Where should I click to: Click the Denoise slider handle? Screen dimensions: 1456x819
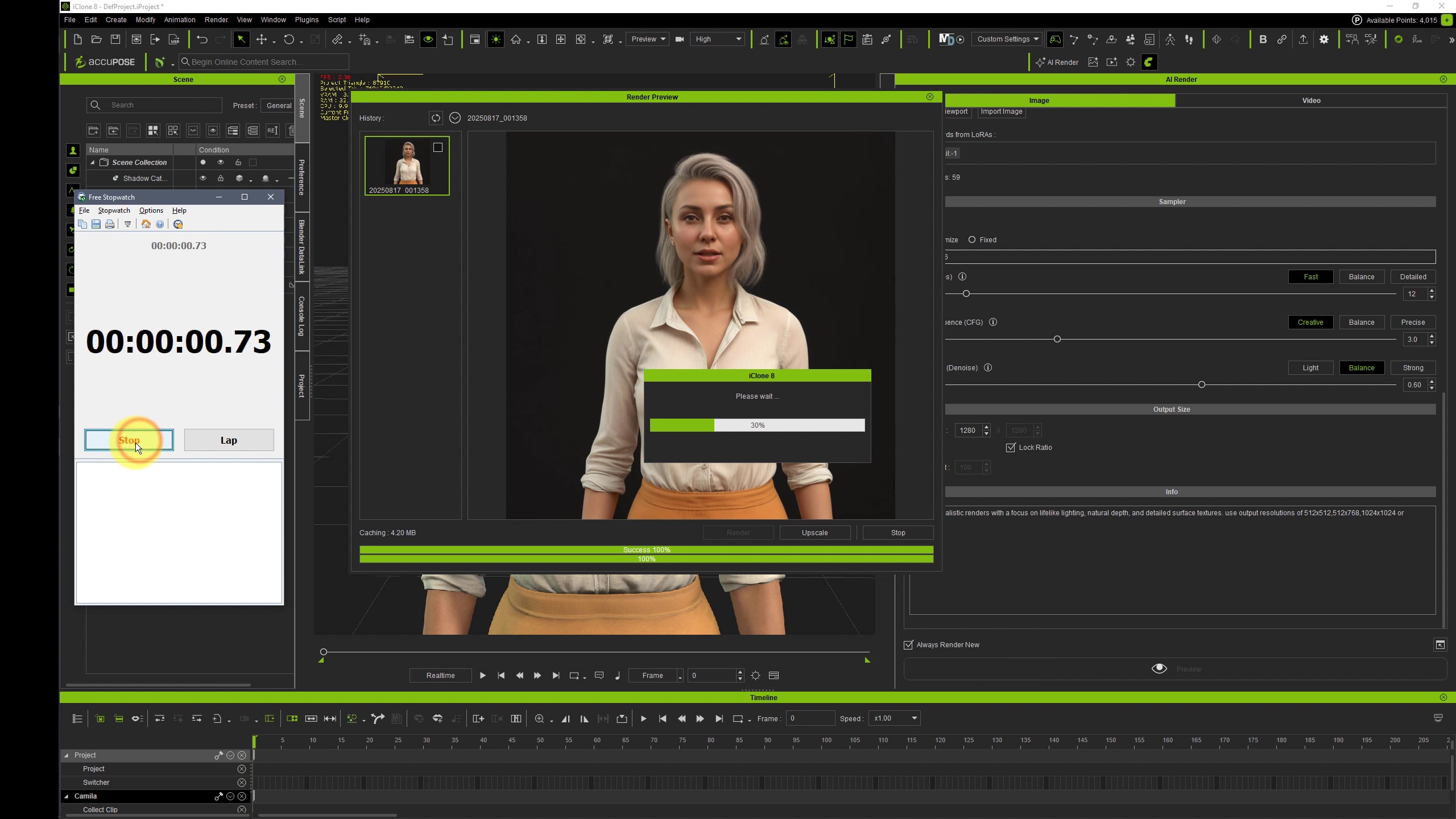click(1202, 385)
